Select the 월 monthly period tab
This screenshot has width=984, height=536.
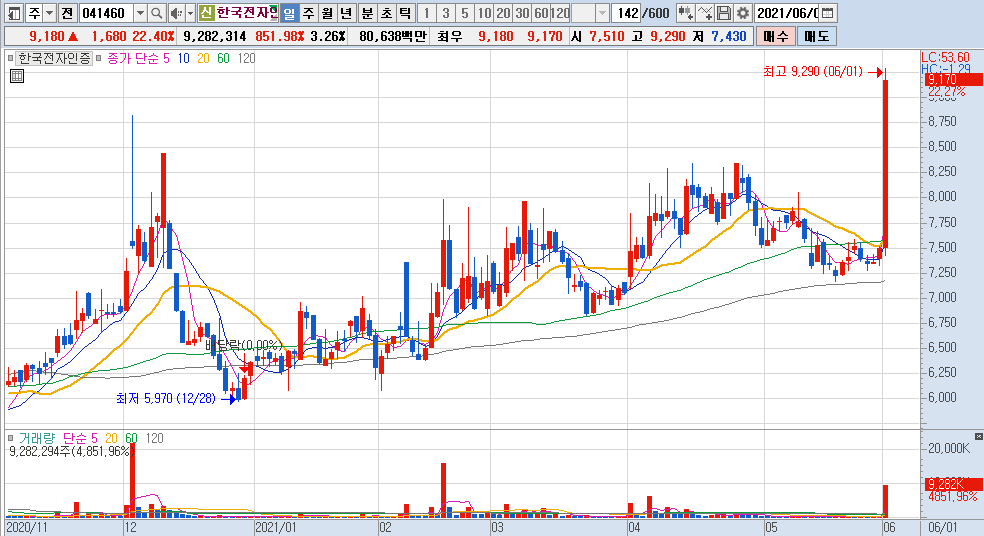pyautogui.click(x=327, y=13)
